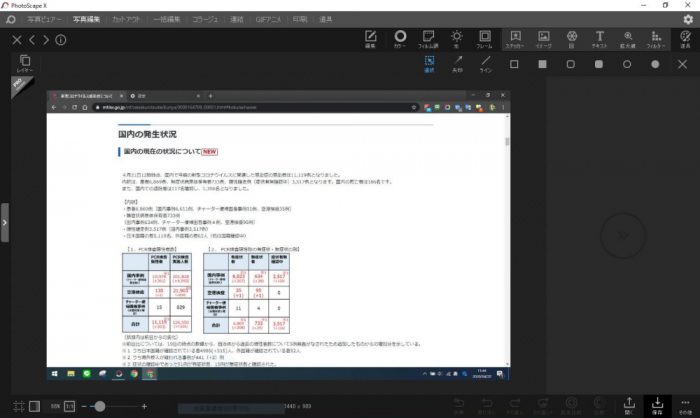Viewport: 700px width, 418px height.
Task: Set zoom to 1:1 actual size
Action: pyautogui.click(x=70, y=406)
